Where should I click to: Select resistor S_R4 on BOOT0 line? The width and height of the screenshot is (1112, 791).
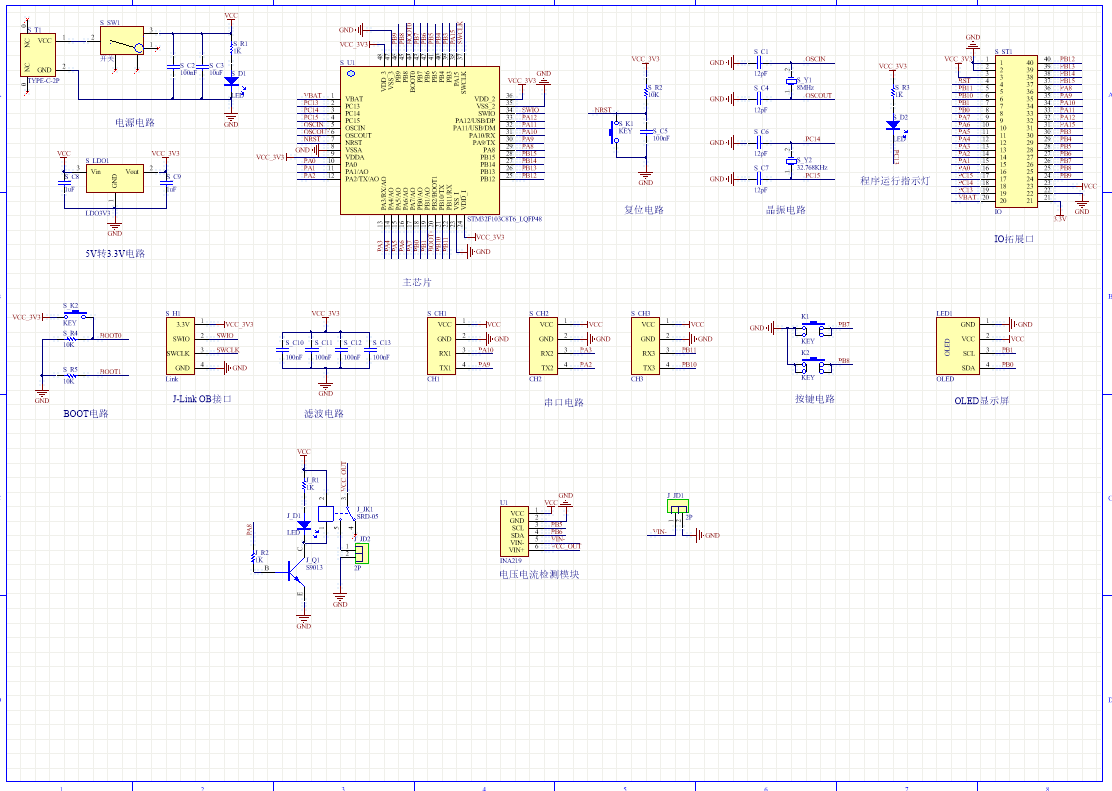click(70, 339)
